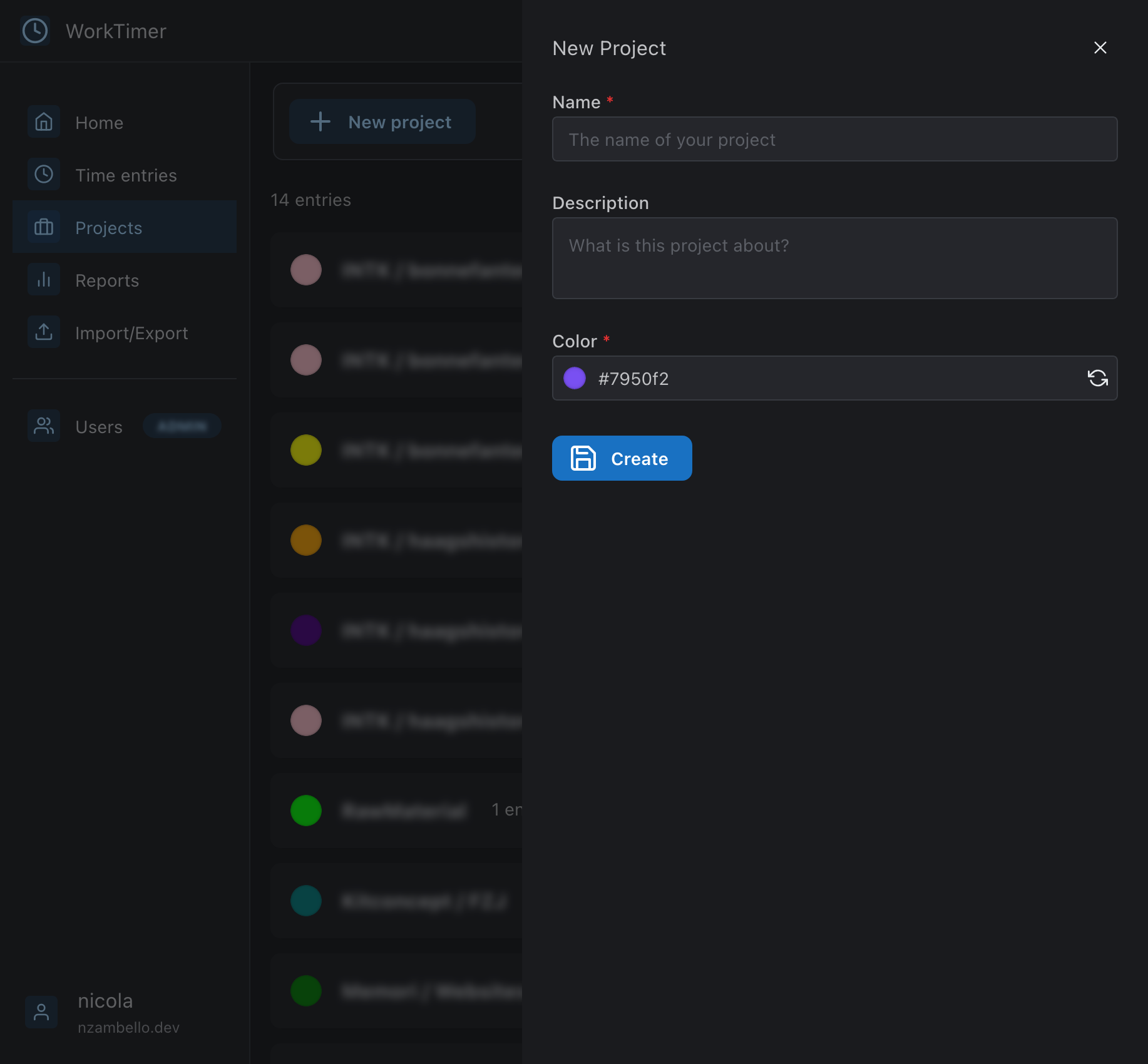Viewport: 1148px width, 1064px height.
Task: Open the Reports section
Action: pos(106,280)
